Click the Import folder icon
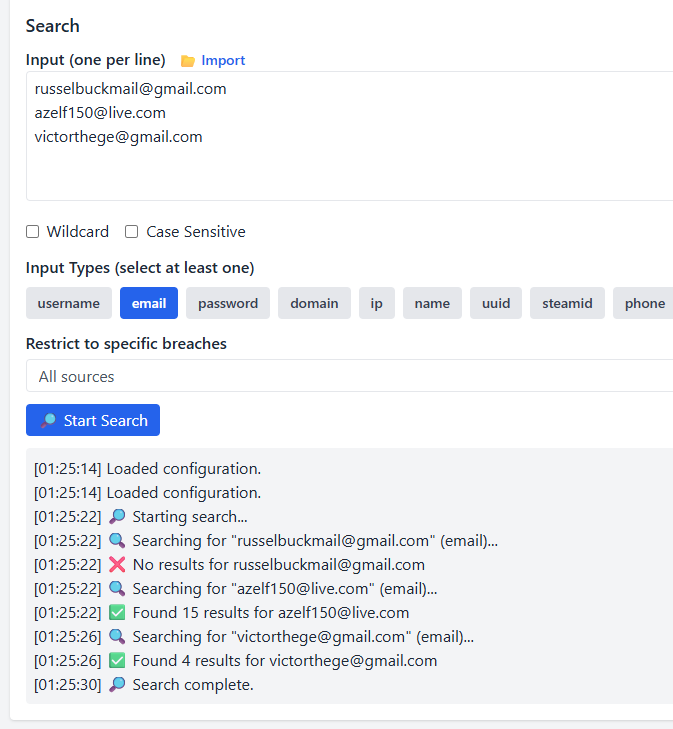 187,61
